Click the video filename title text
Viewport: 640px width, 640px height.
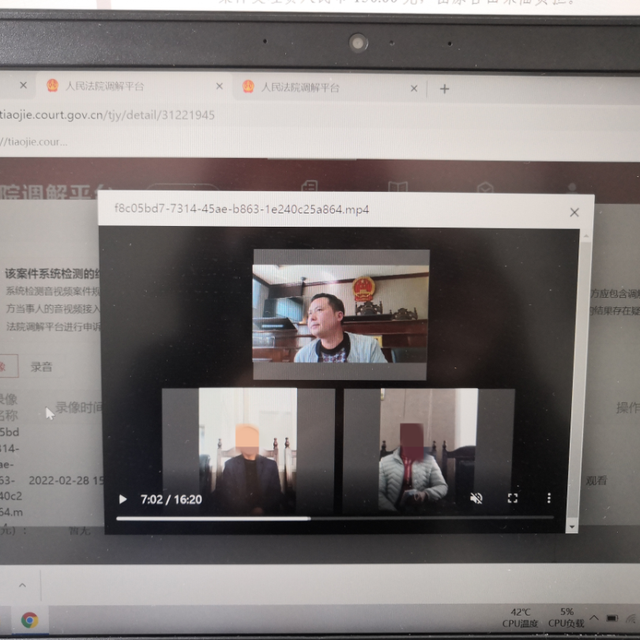[x=242, y=209]
